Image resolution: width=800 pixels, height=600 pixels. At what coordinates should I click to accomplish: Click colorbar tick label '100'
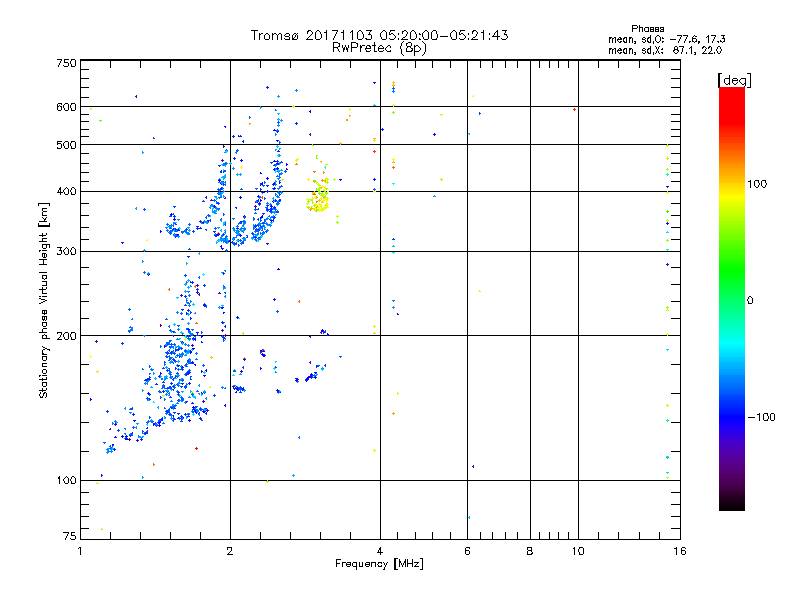point(757,184)
